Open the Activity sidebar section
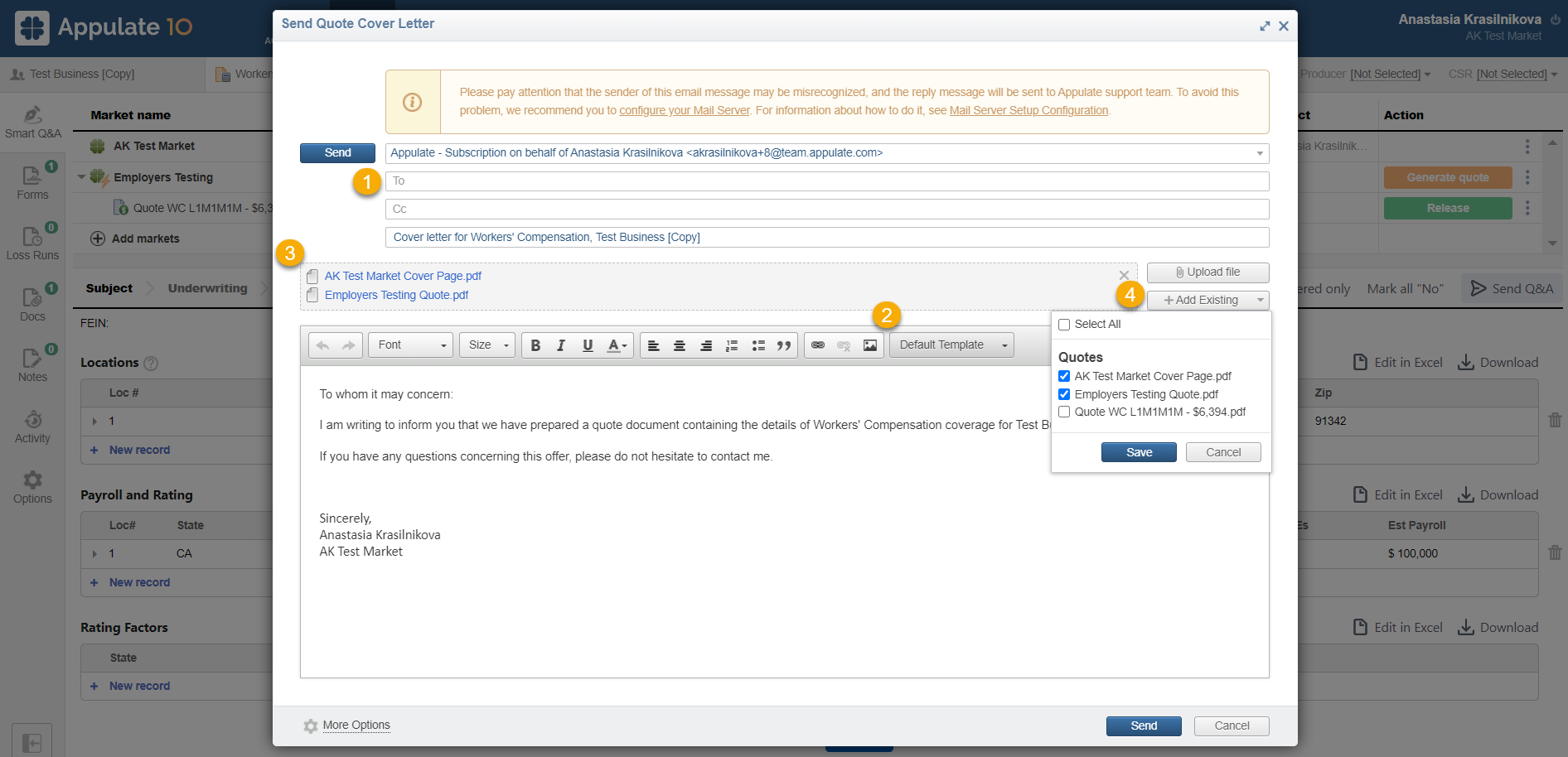This screenshot has height=757, width=1568. (x=33, y=426)
